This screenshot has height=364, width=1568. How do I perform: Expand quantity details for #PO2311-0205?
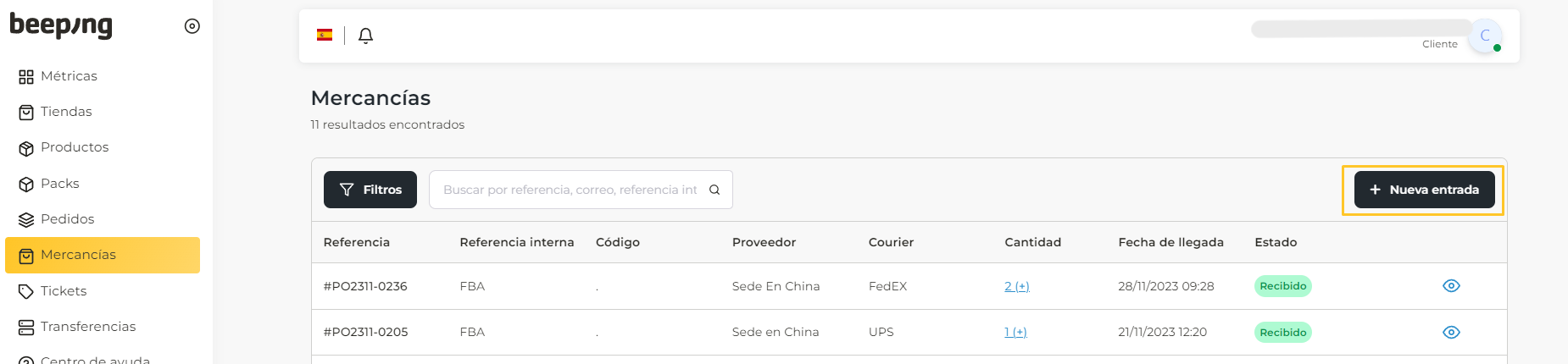point(1015,332)
